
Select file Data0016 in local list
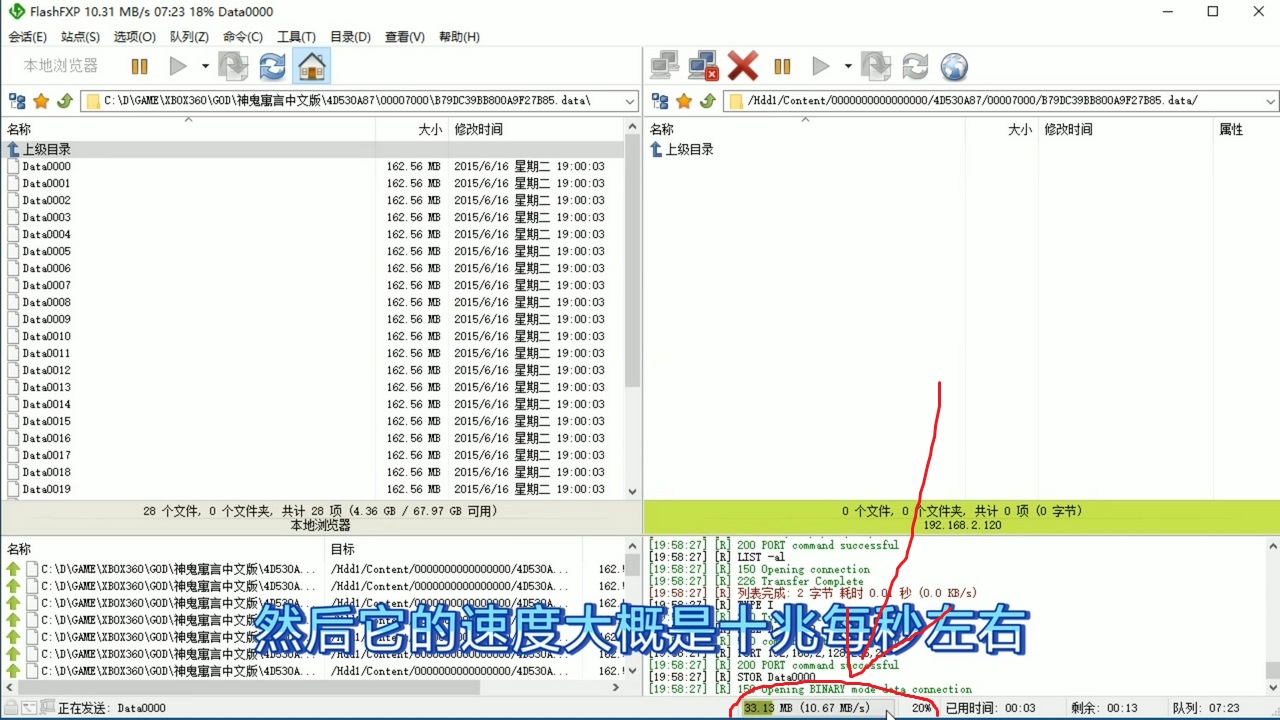click(46, 438)
